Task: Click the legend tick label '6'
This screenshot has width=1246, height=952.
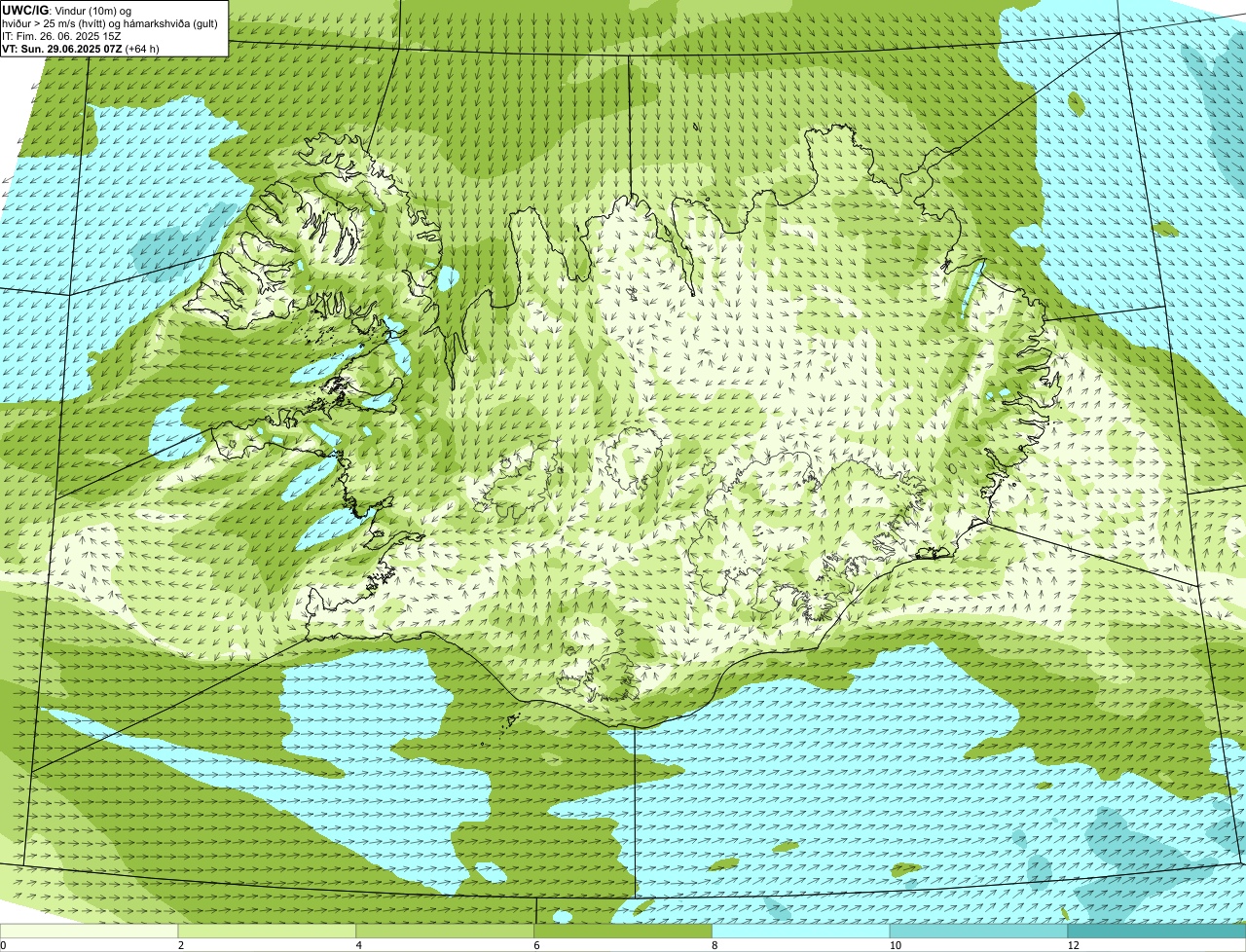Action: point(537,945)
